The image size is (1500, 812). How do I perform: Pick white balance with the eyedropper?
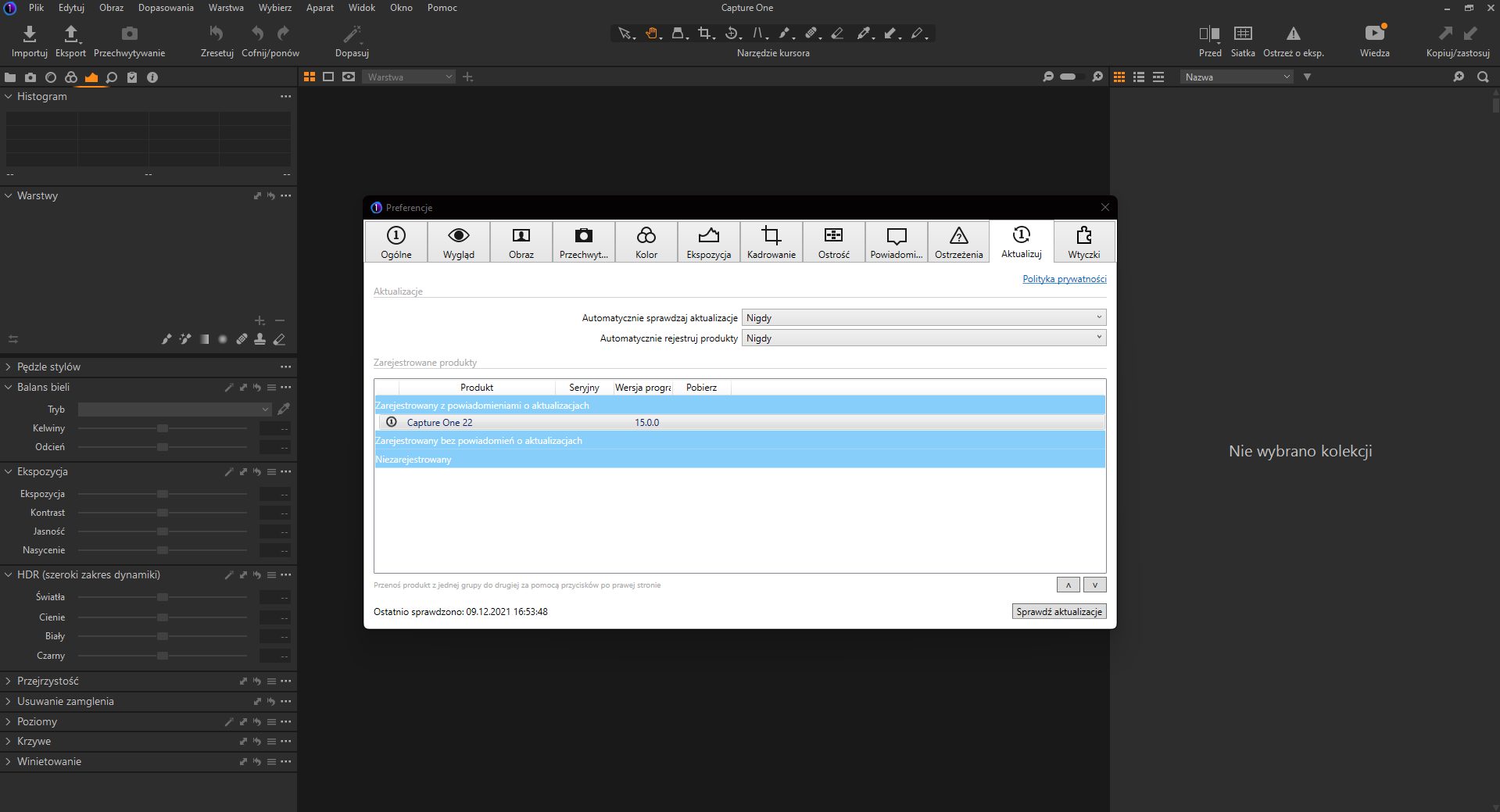pyautogui.click(x=284, y=409)
